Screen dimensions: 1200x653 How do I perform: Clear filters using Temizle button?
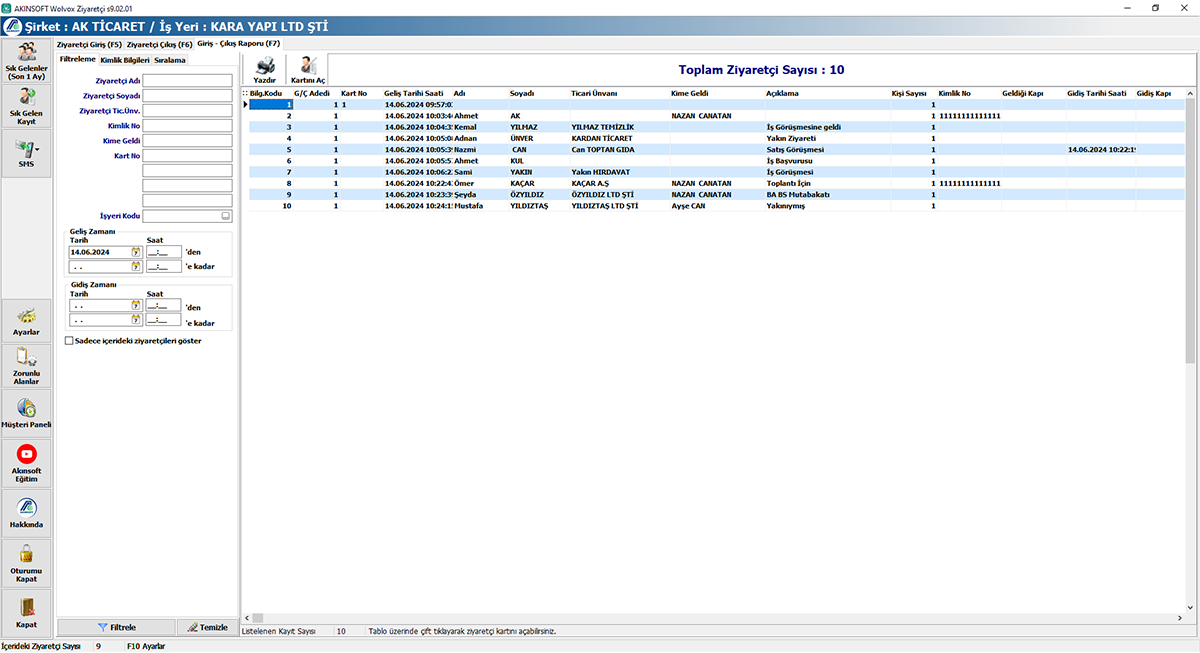(207, 627)
